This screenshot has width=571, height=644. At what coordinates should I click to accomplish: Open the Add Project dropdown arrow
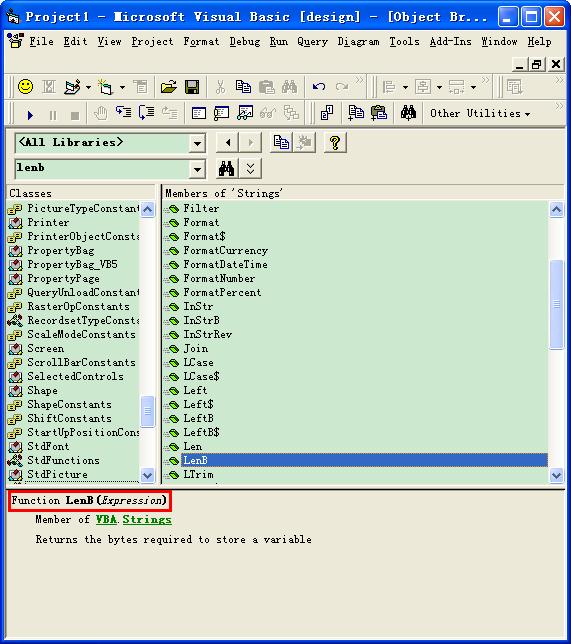pyautogui.click(x=88, y=87)
